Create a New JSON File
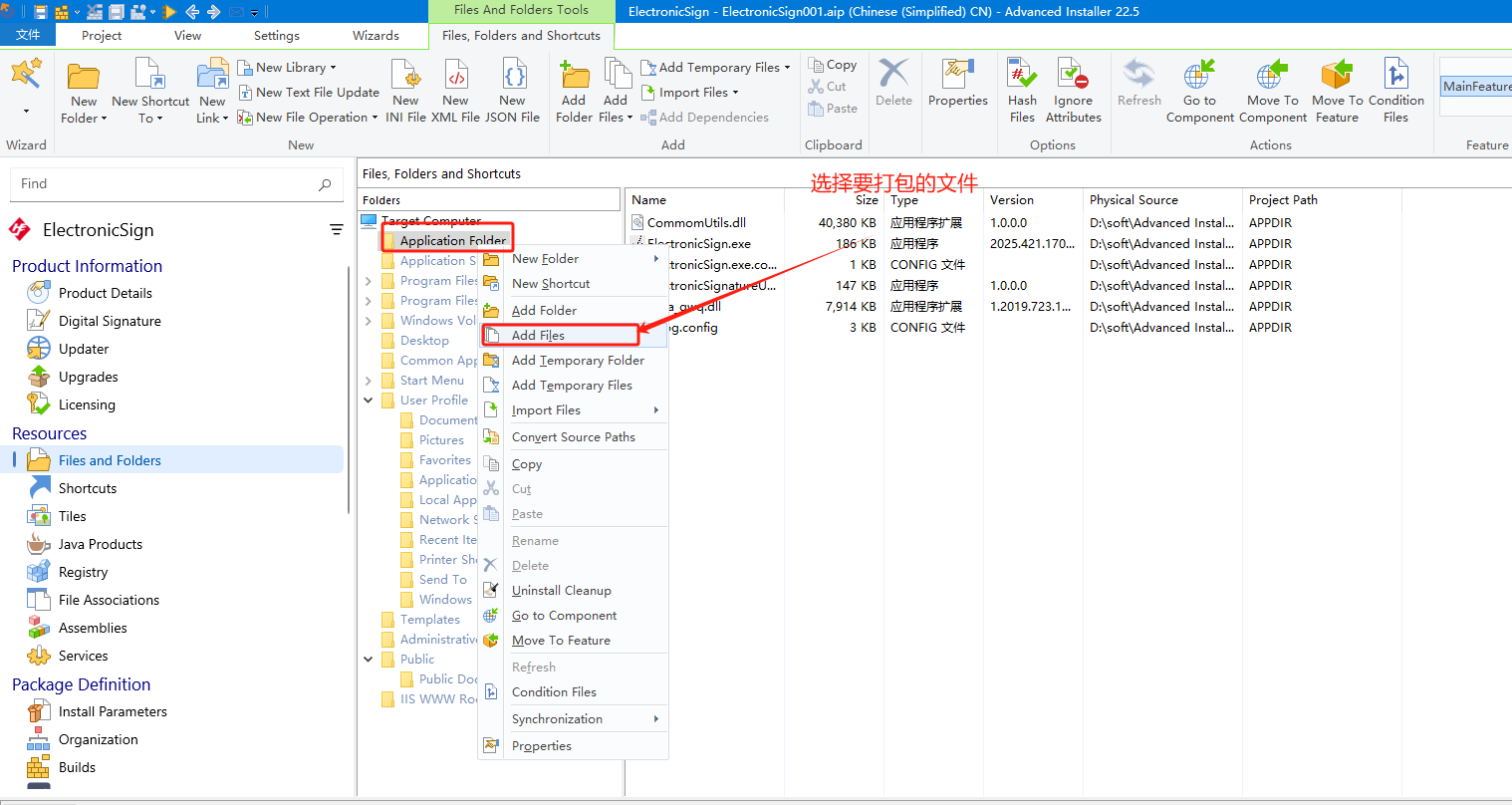 [512, 92]
